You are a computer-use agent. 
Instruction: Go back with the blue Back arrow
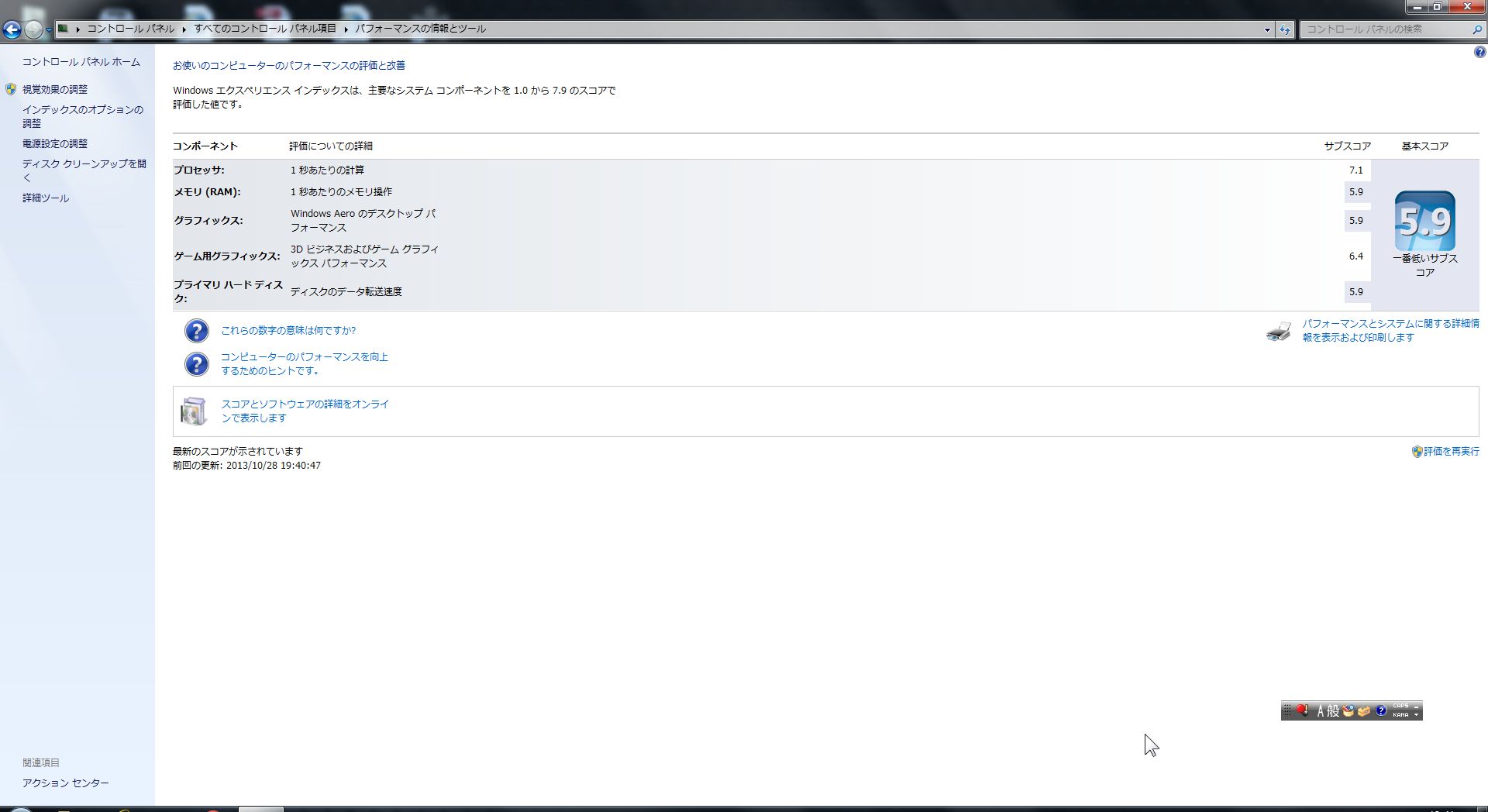coord(12,29)
